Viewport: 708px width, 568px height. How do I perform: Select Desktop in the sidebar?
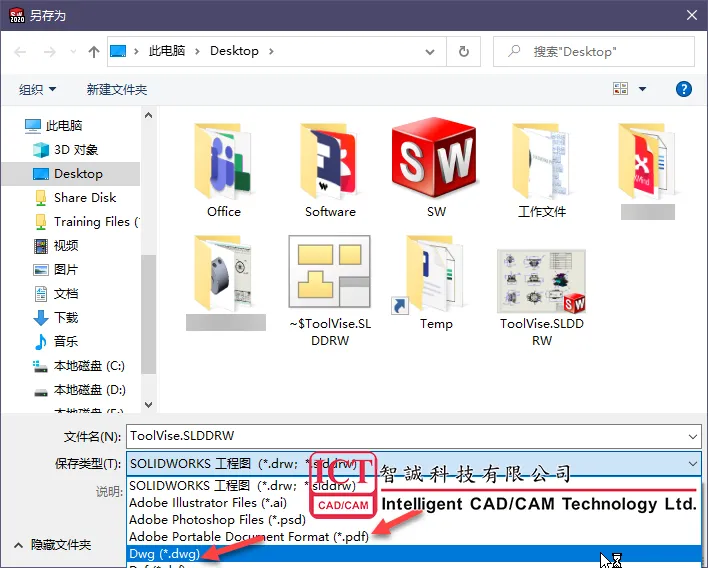point(71,173)
